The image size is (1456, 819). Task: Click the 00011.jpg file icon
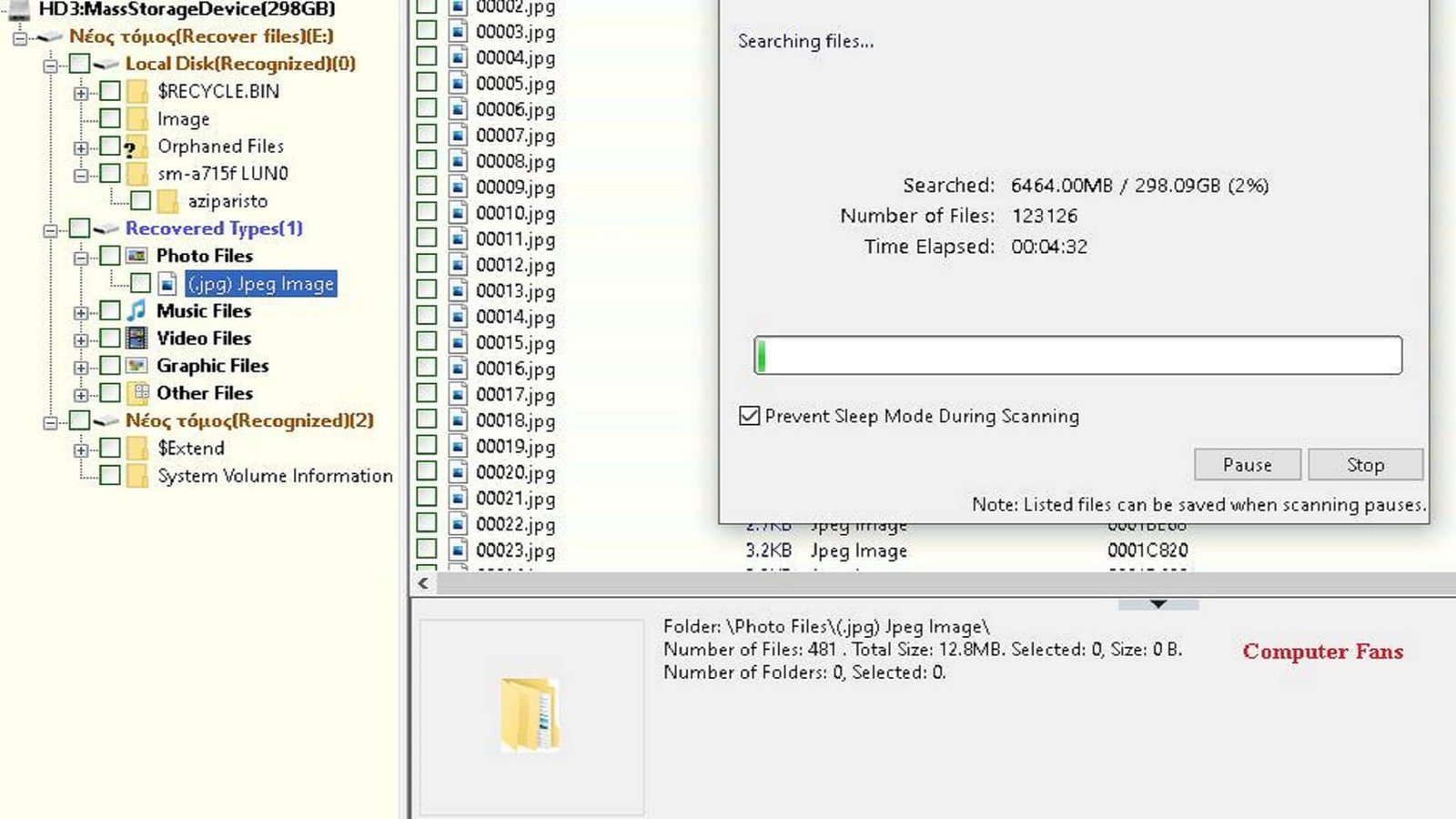point(460,238)
